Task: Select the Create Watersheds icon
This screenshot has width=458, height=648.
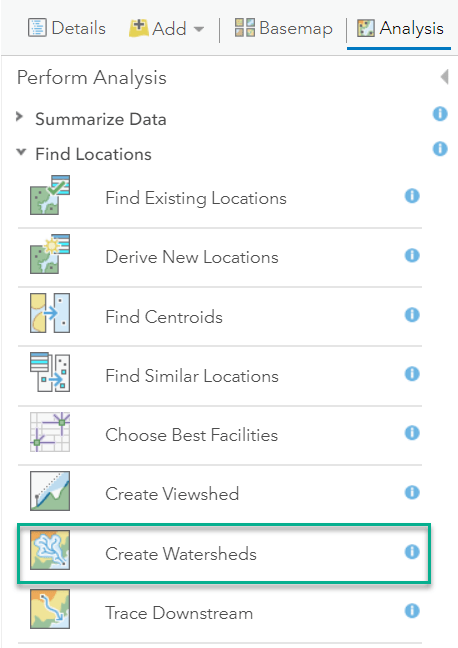Action: pos(50,550)
